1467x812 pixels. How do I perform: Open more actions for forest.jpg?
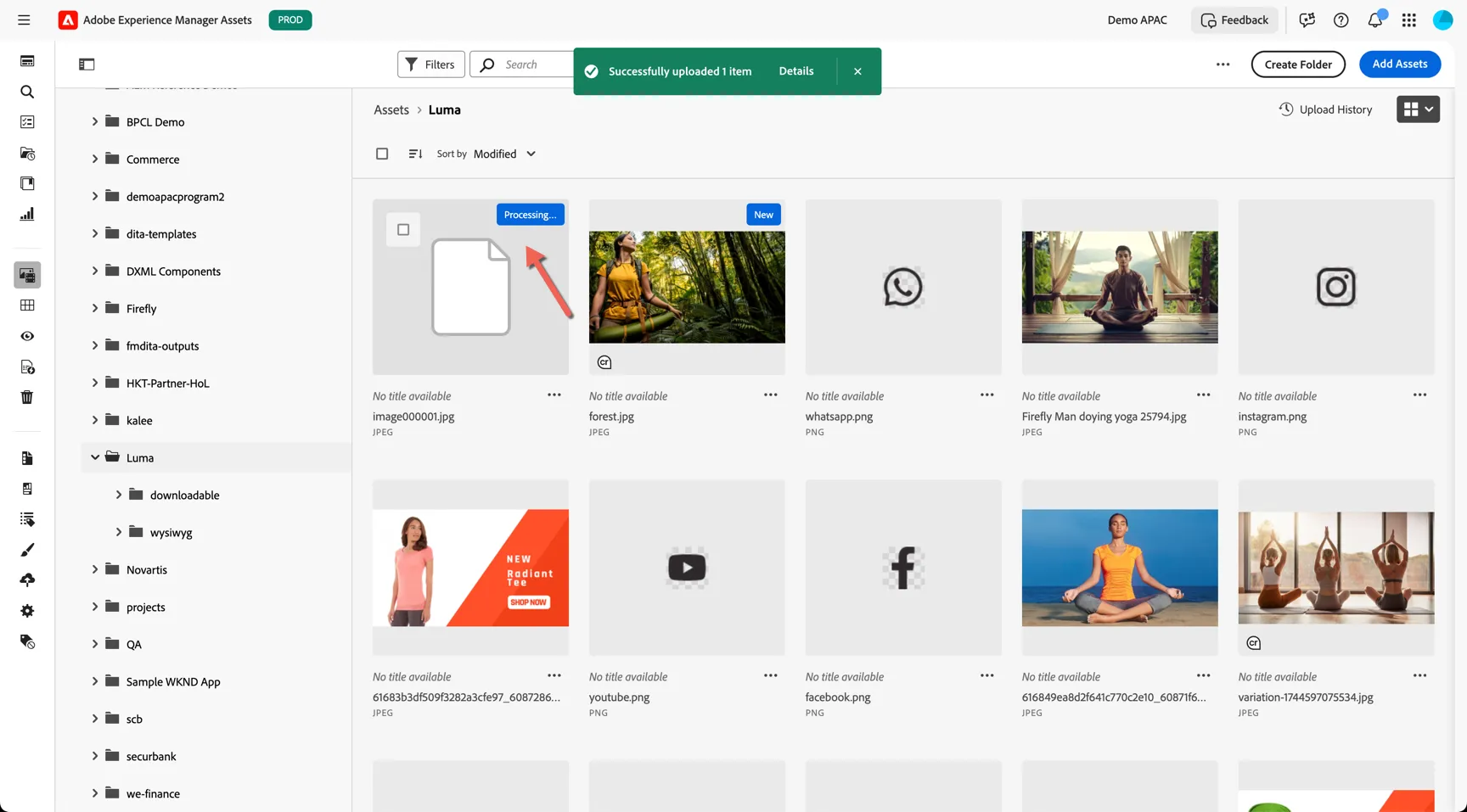pos(771,395)
